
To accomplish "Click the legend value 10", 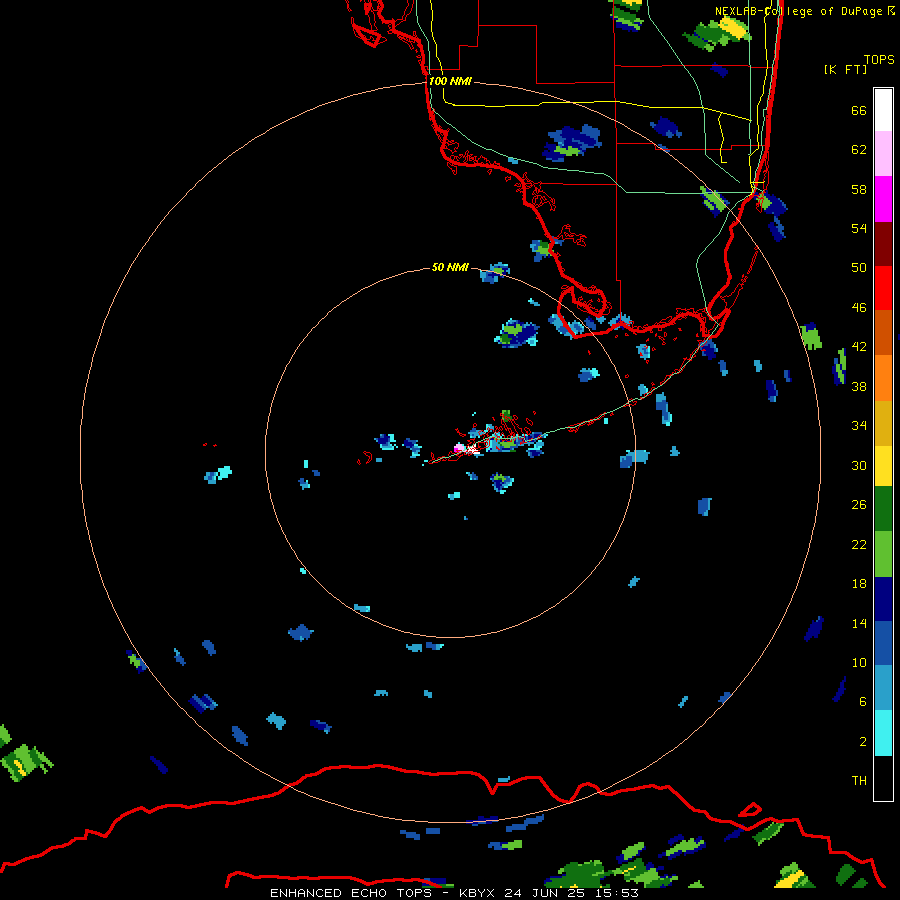I will (859, 663).
